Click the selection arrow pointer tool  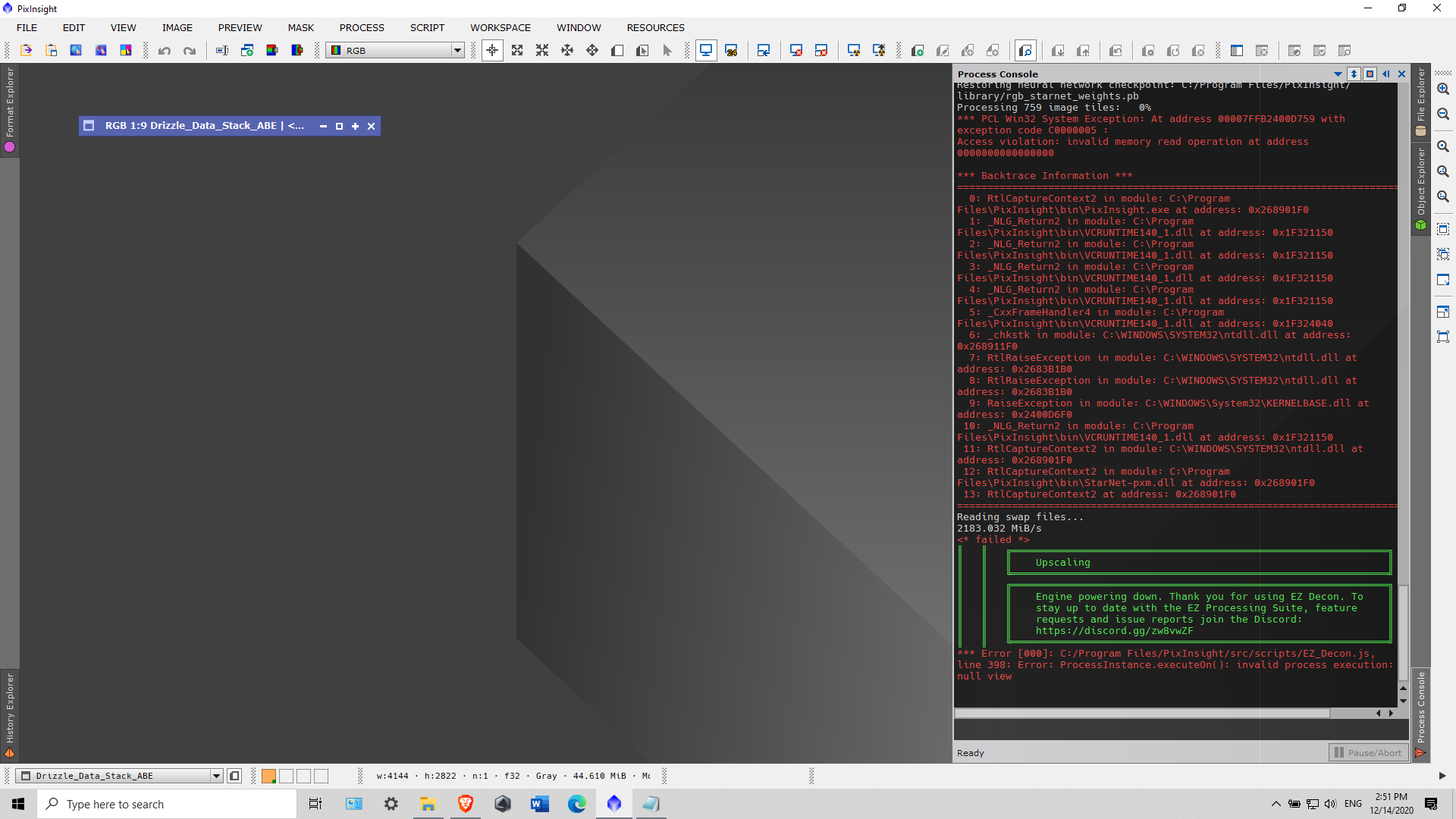coord(667,50)
